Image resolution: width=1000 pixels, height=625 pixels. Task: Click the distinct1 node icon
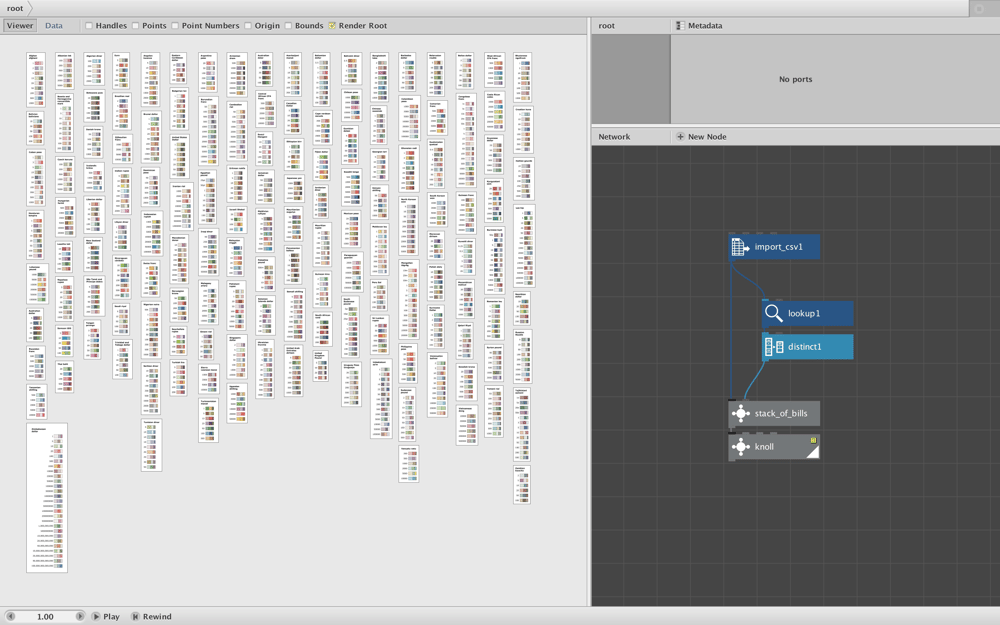tap(774, 346)
